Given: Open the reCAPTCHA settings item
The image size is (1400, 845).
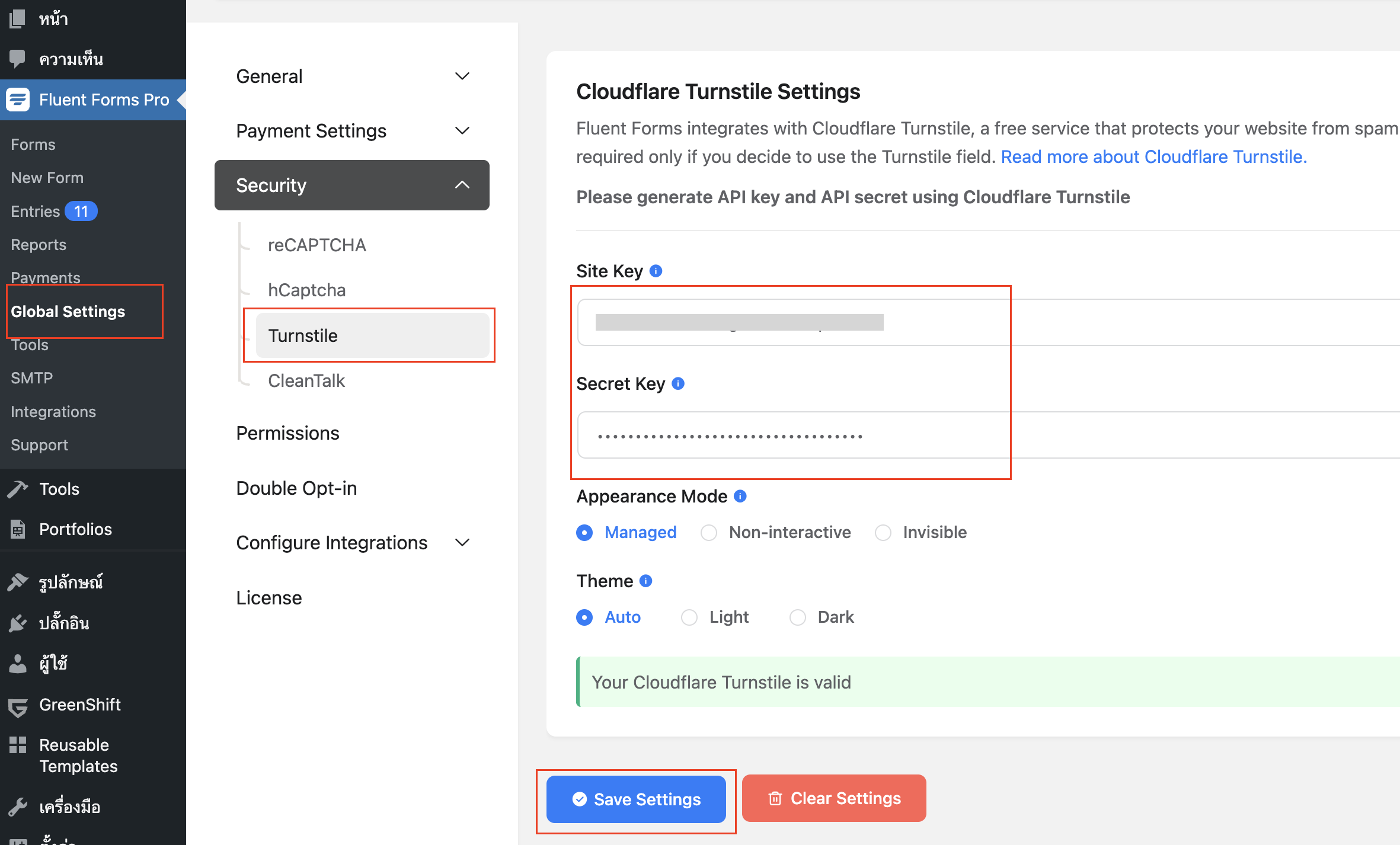Looking at the screenshot, I should (x=317, y=245).
